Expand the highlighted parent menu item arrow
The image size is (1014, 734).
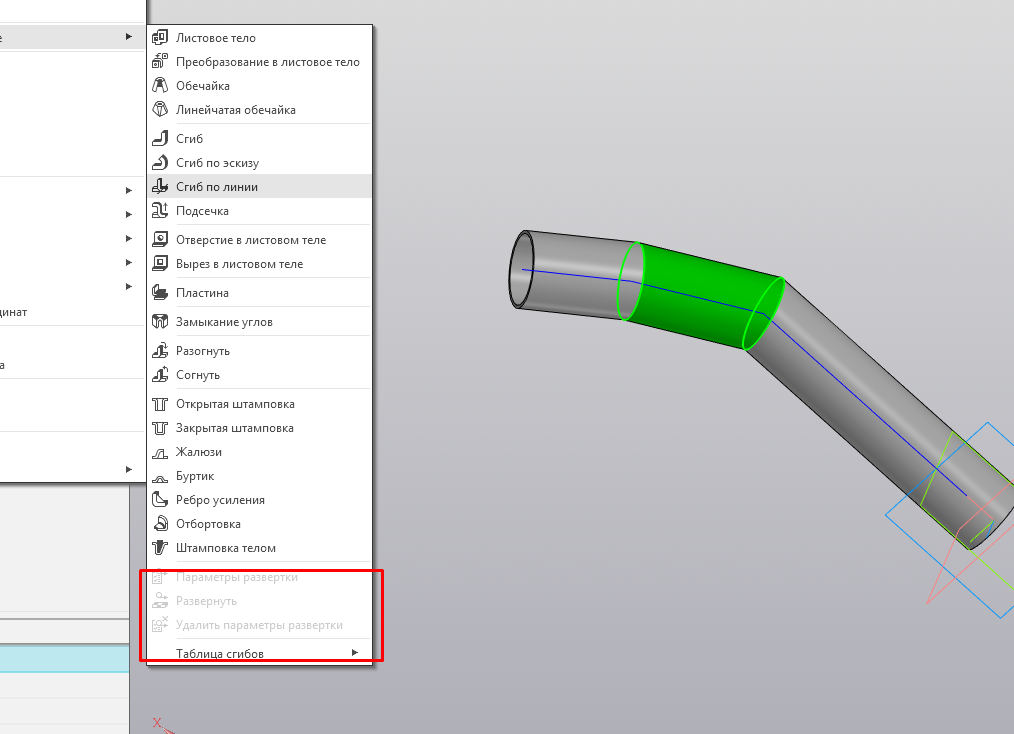pos(129,37)
